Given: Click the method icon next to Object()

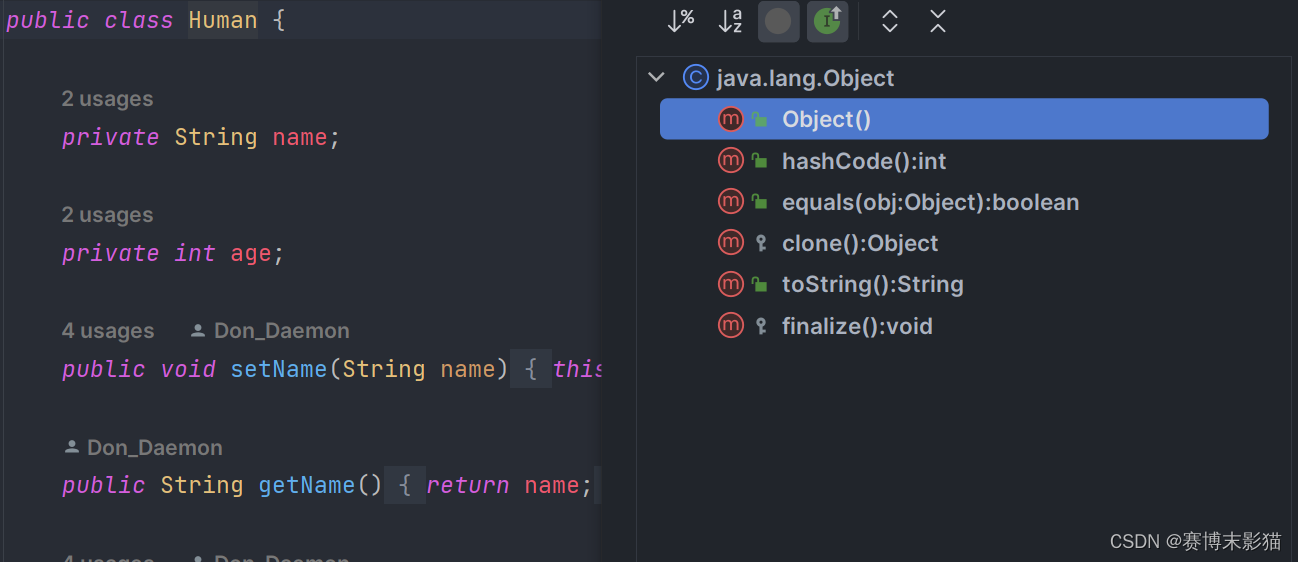Looking at the screenshot, I should point(731,119).
